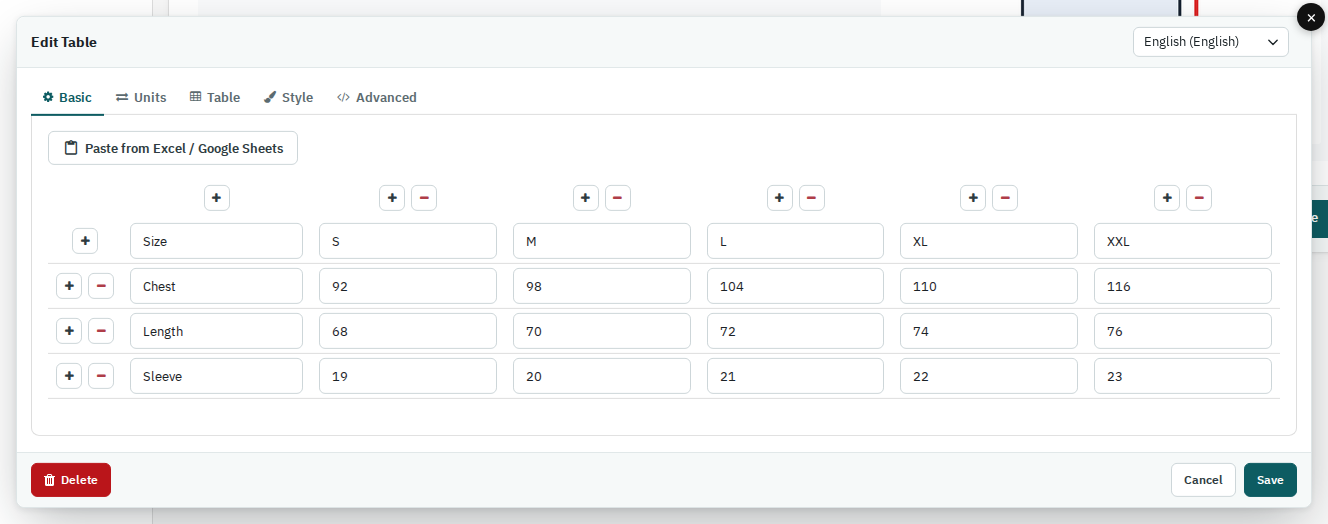Screen dimensions: 1328x524
Task: Select the Length value 72 cell
Action: tap(795, 331)
